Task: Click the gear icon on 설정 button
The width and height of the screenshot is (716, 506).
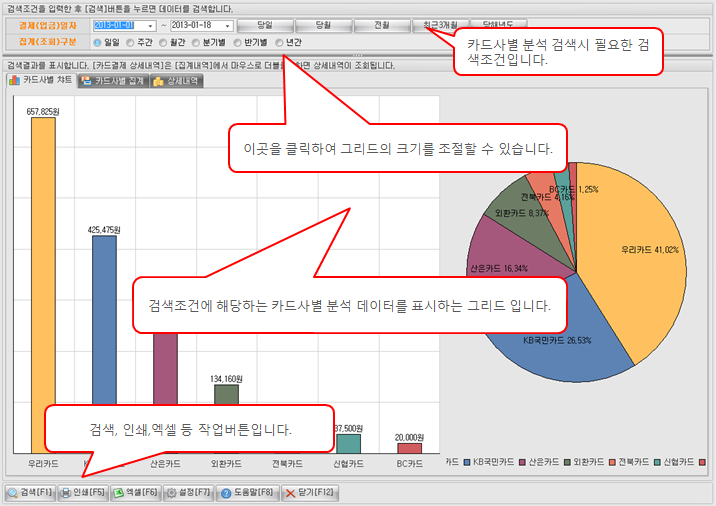Action: pos(171,493)
